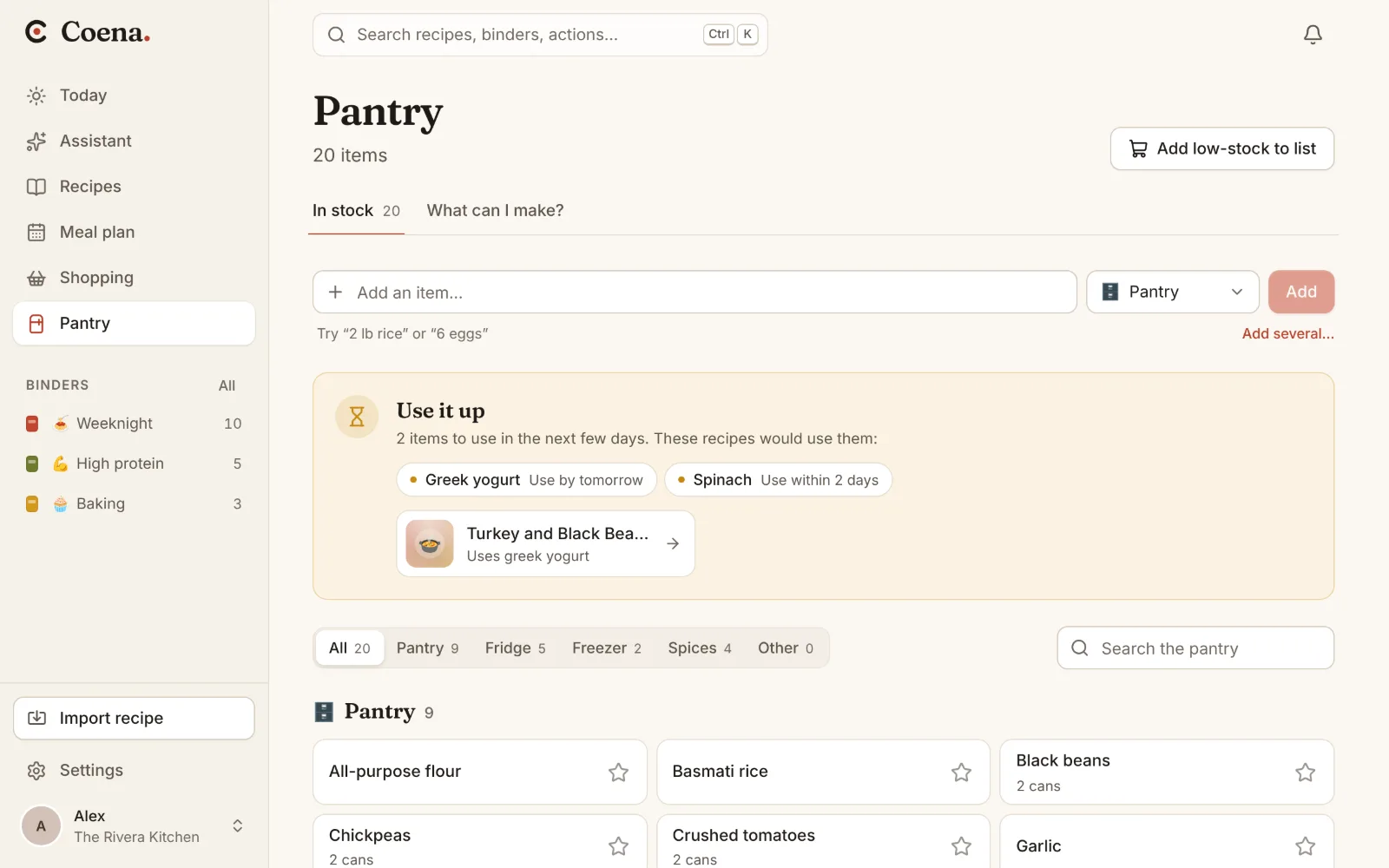Image resolution: width=1389 pixels, height=868 pixels.
Task: Open the Baking binder
Action: click(134, 503)
